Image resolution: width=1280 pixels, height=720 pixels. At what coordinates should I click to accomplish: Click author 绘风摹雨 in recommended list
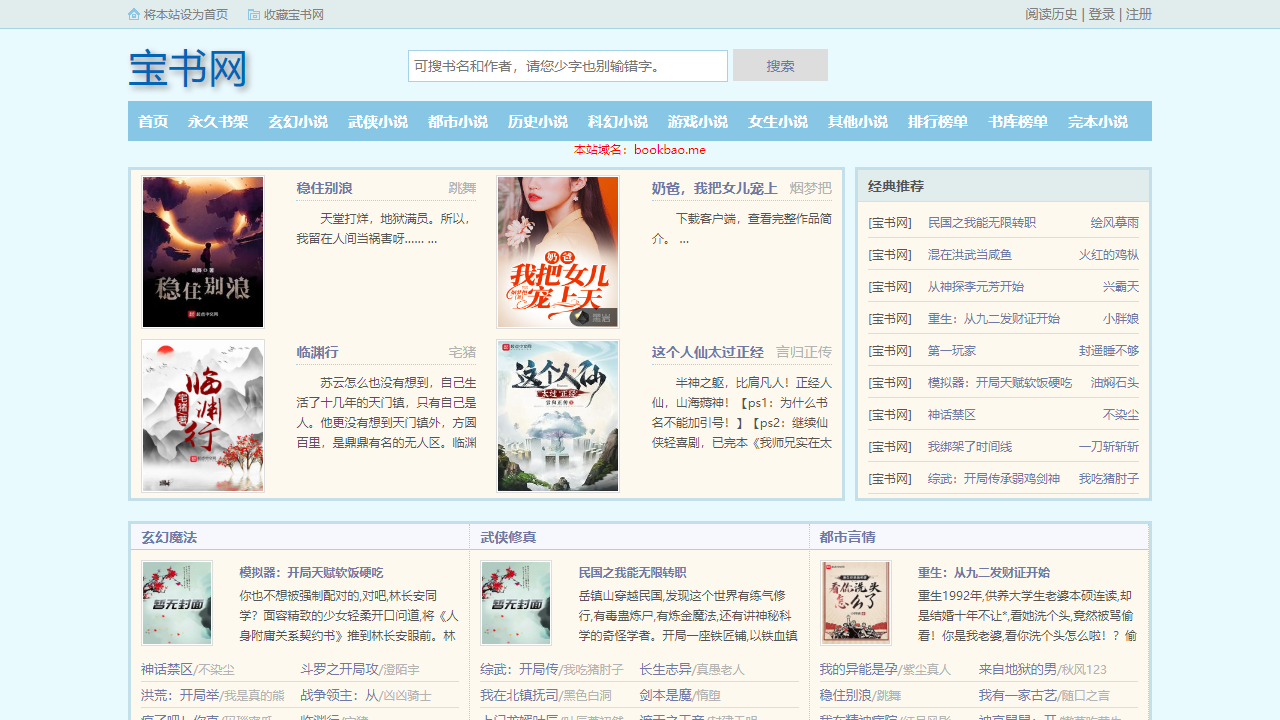click(x=1114, y=222)
